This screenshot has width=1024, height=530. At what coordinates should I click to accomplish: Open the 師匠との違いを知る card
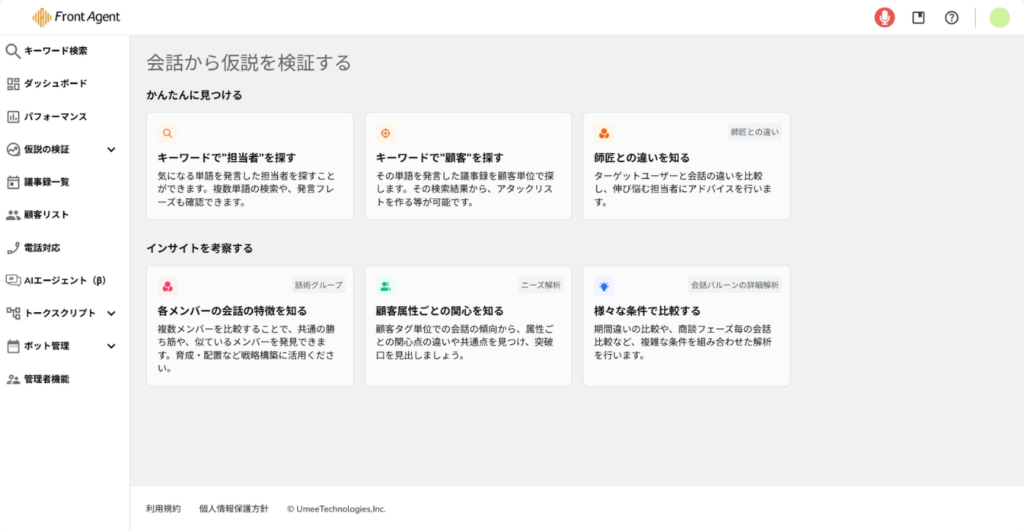coord(686,166)
